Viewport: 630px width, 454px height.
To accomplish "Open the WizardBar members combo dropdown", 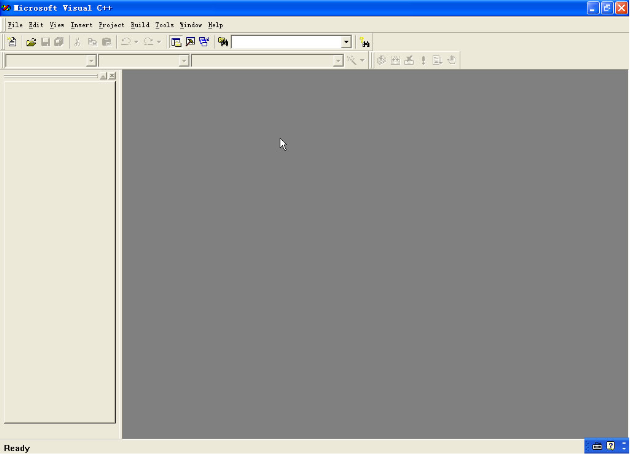I will click(338, 61).
